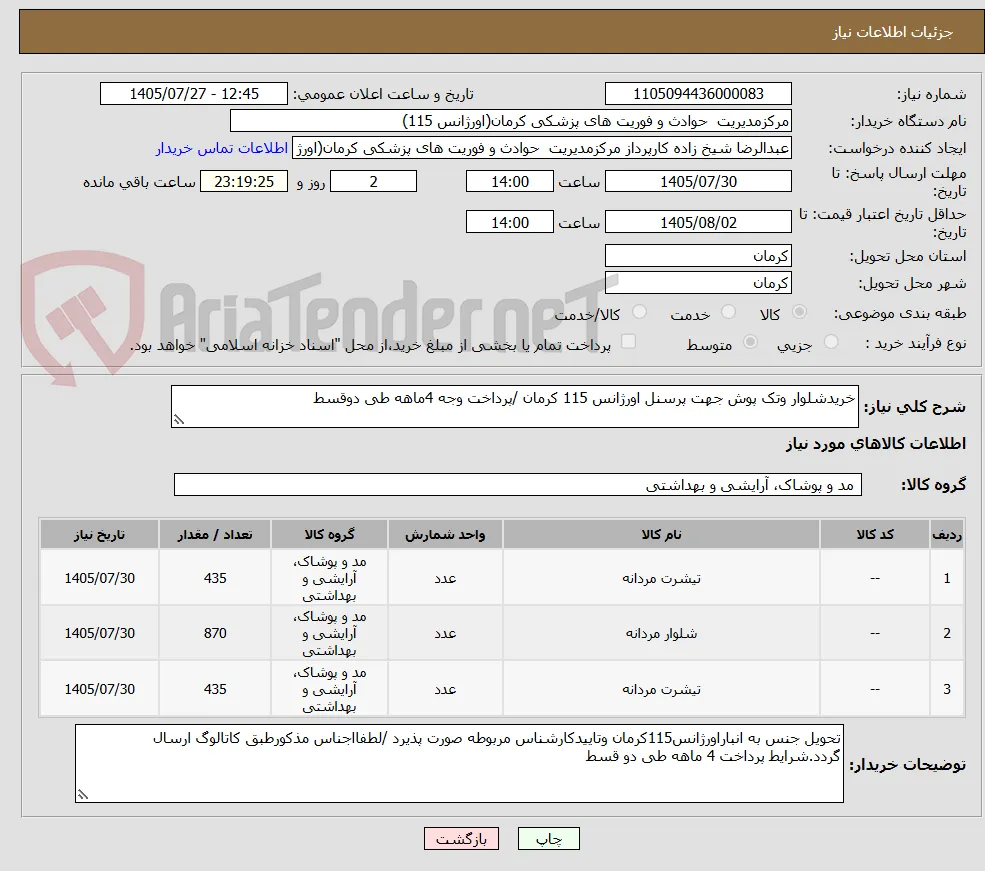Screen dimensions: 985x871
Task: Open اطلاعات تماس خریدار link
Action: click(222, 148)
